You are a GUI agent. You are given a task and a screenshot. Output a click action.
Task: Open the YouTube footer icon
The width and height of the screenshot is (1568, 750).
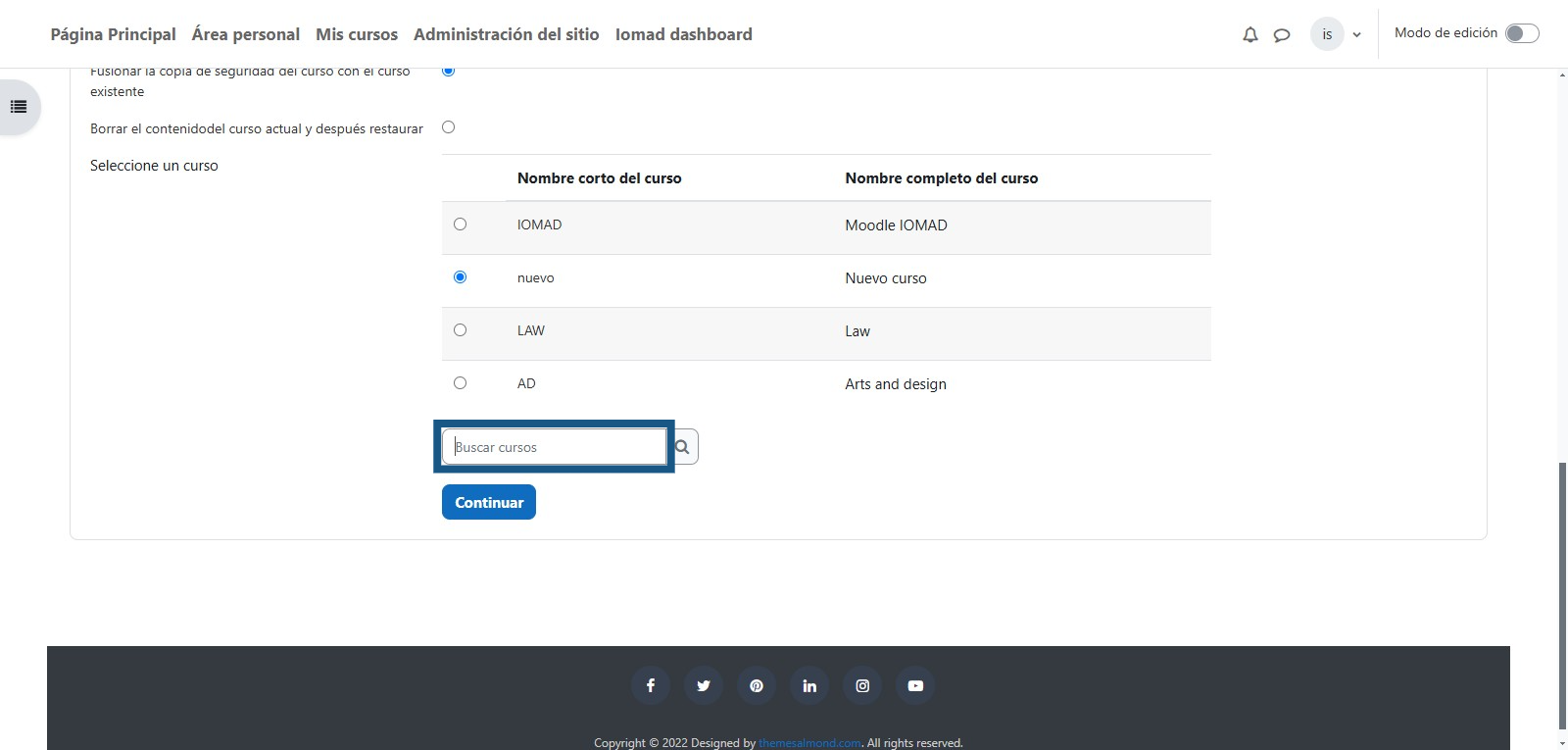915,686
